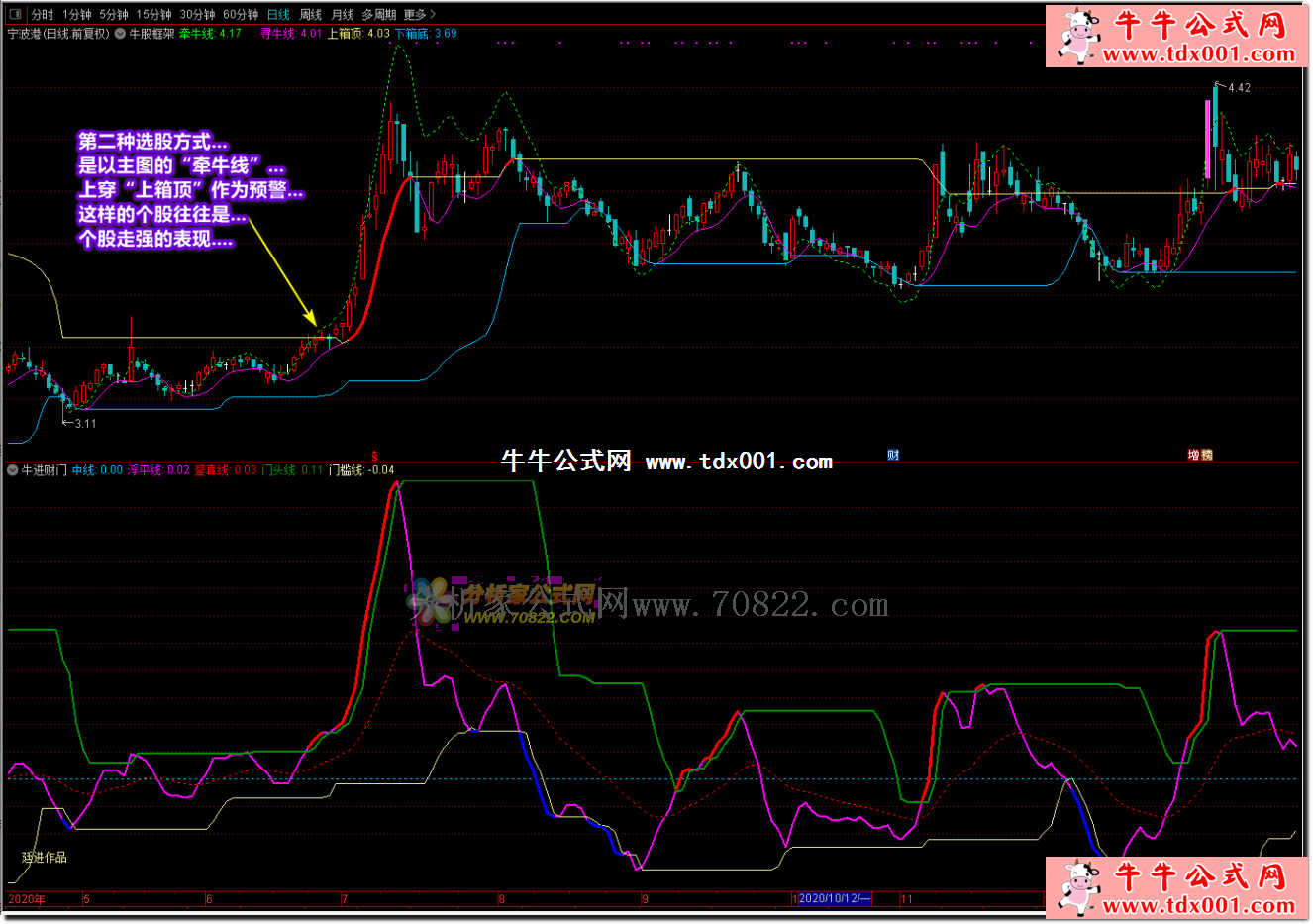Switch to the 分时 chart tab
The height and width of the screenshot is (924, 1313).
pos(43,14)
